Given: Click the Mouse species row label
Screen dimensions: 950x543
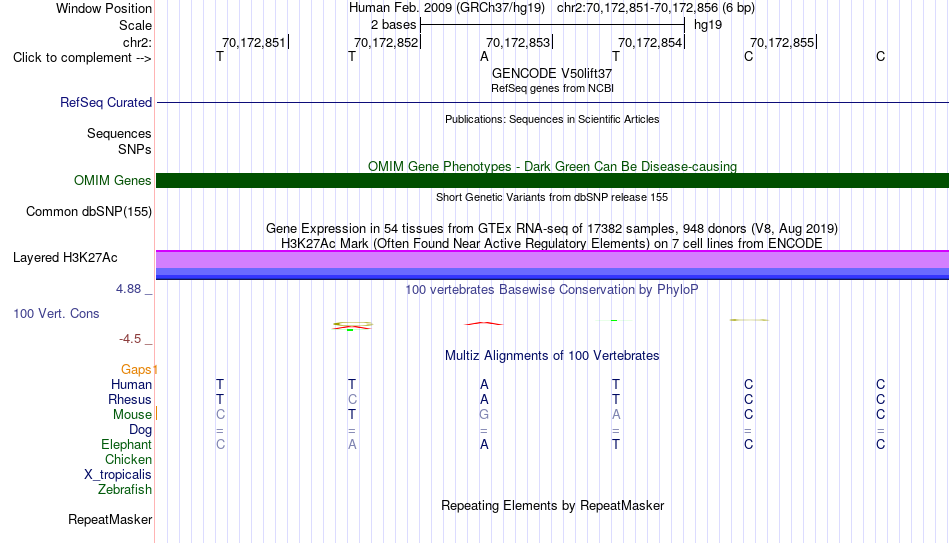Looking at the screenshot, I should tap(132, 415).
